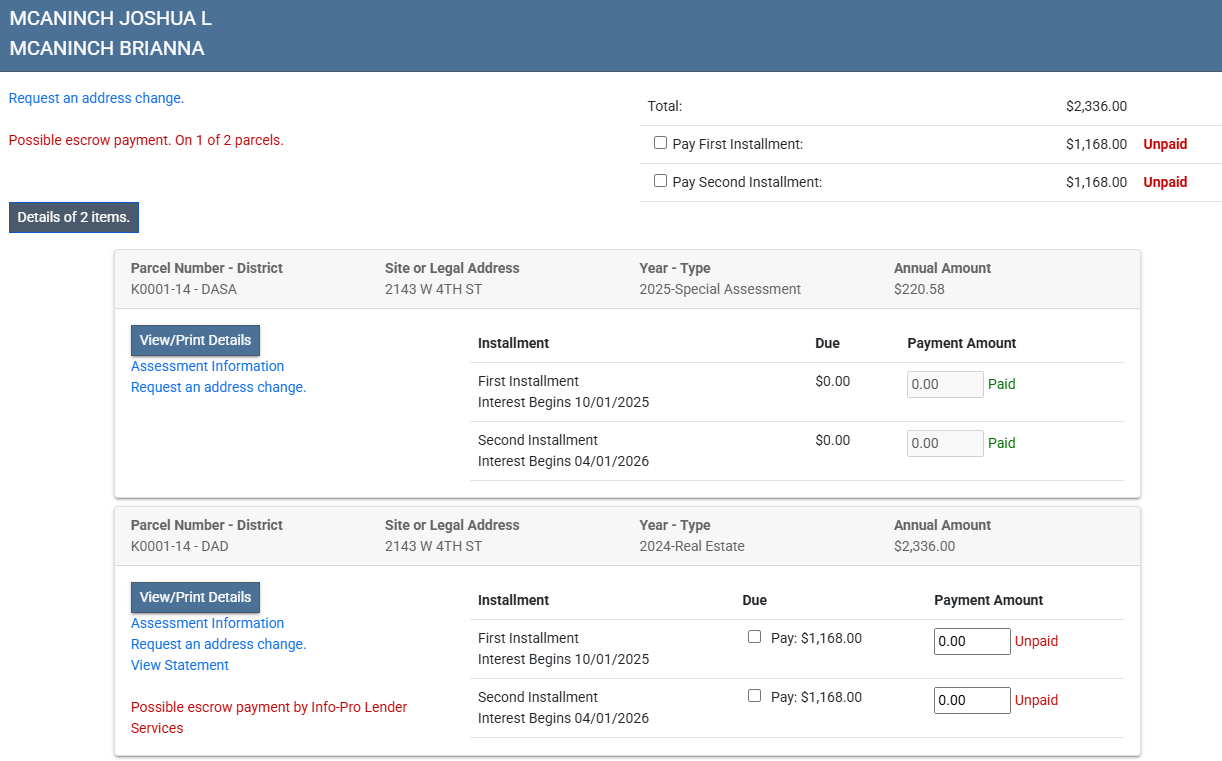Screen dimensions: 1222x761
Task: Request an address change on the DASA parcel
Action: pos(218,387)
